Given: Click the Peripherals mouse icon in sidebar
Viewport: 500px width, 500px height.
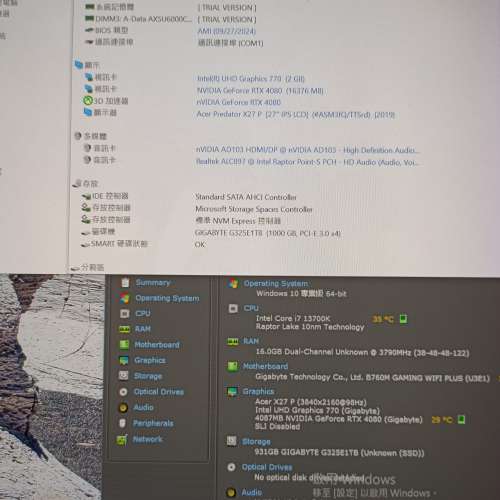Looking at the screenshot, I should [x=122, y=423].
